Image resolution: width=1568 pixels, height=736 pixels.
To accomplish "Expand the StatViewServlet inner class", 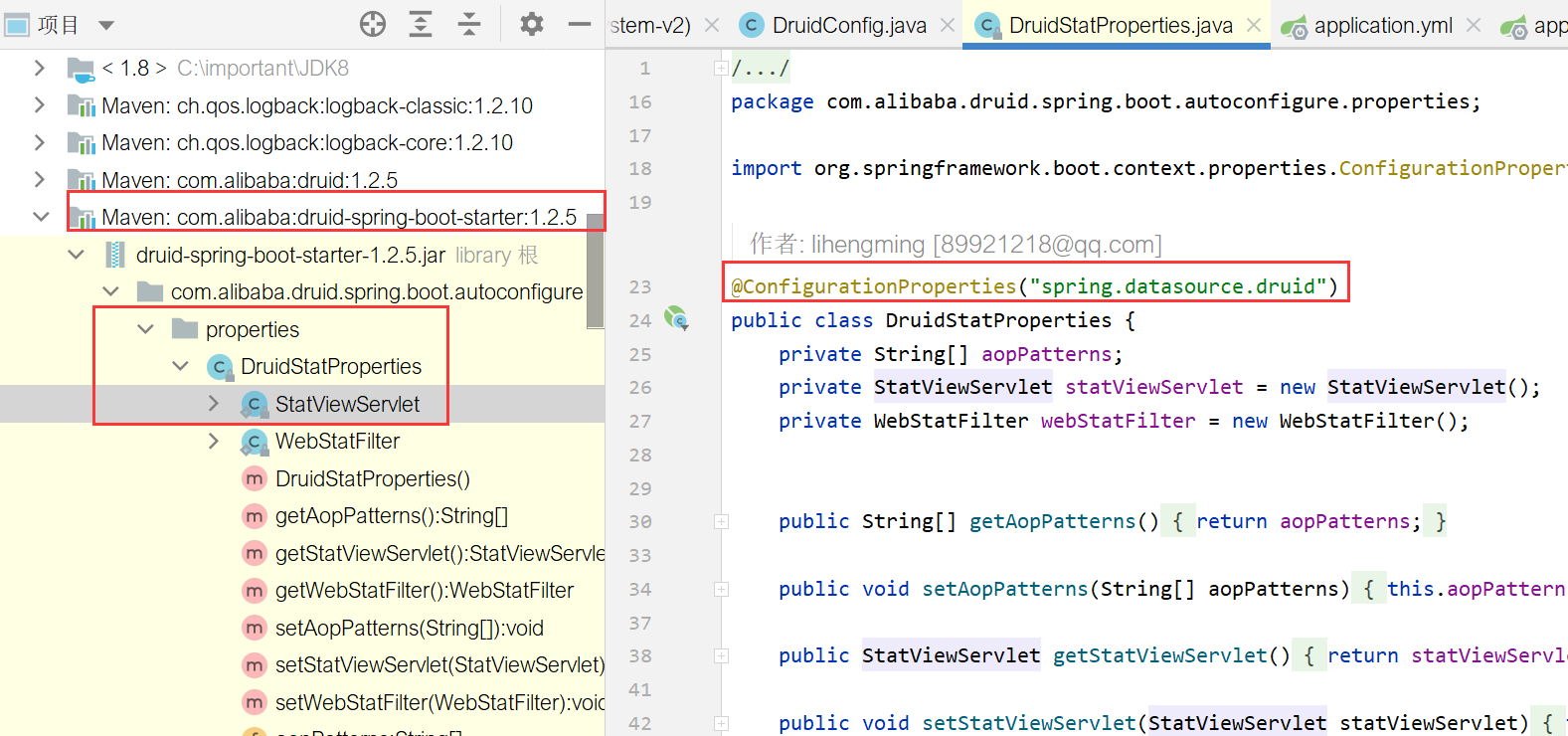I will (x=214, y=404).
